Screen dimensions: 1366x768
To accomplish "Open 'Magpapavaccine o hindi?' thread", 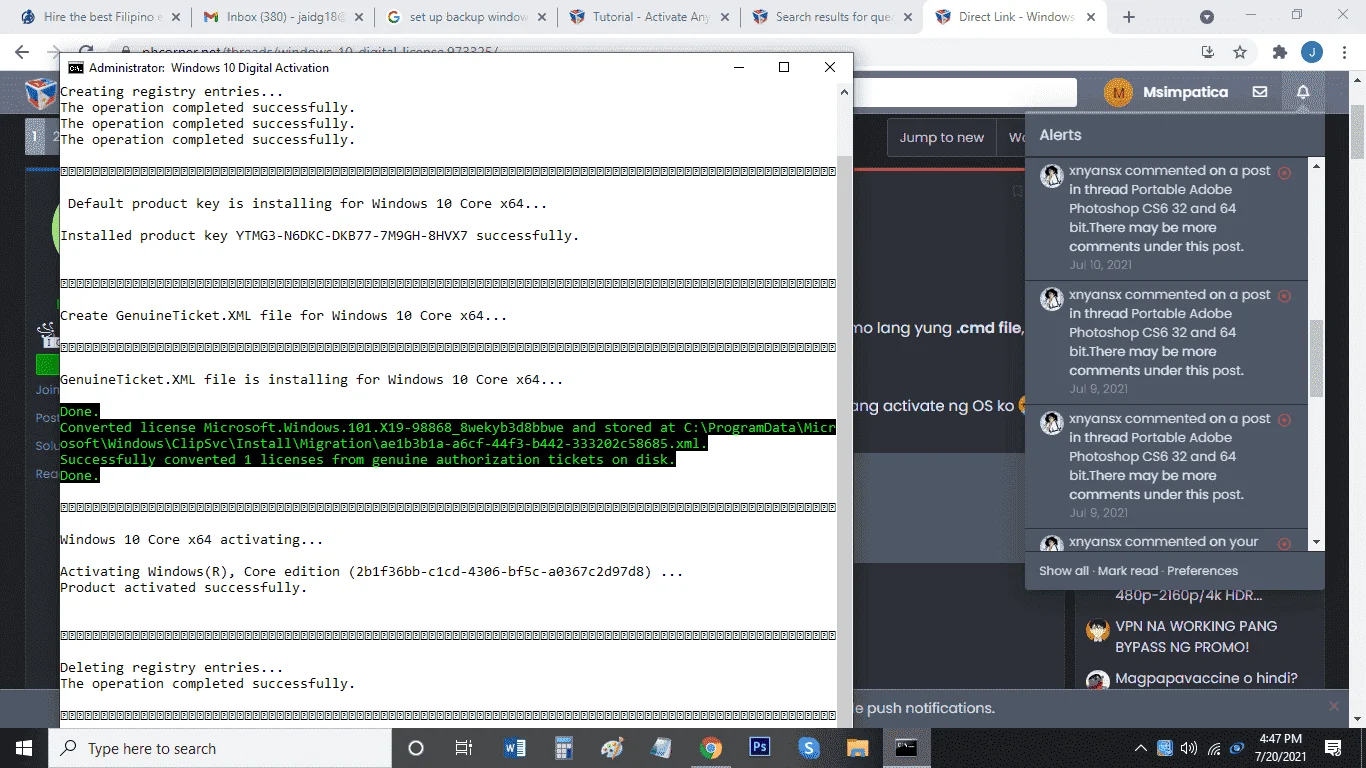I will pos(1206,678).
